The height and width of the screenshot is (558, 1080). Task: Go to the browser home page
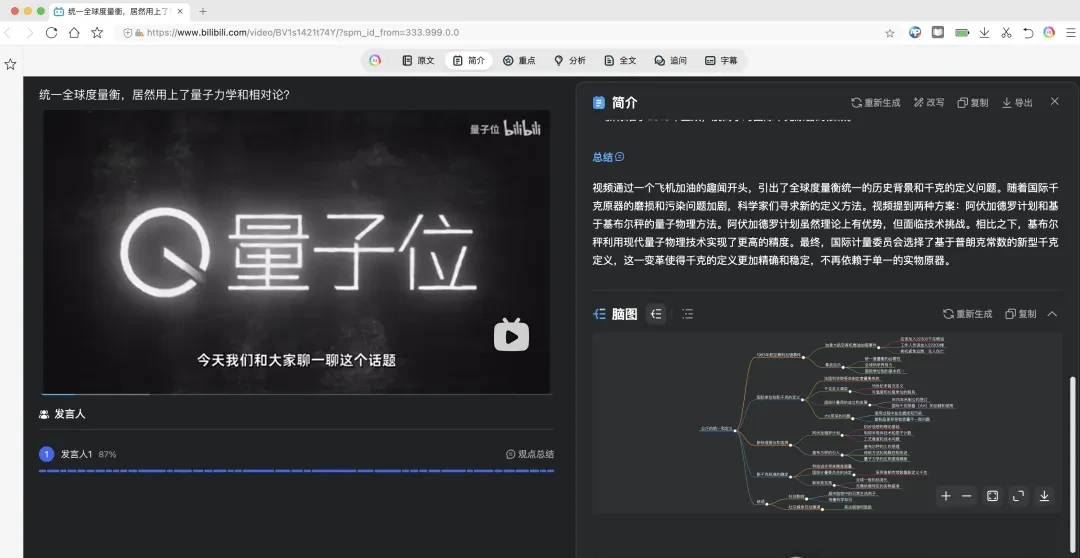74,32
